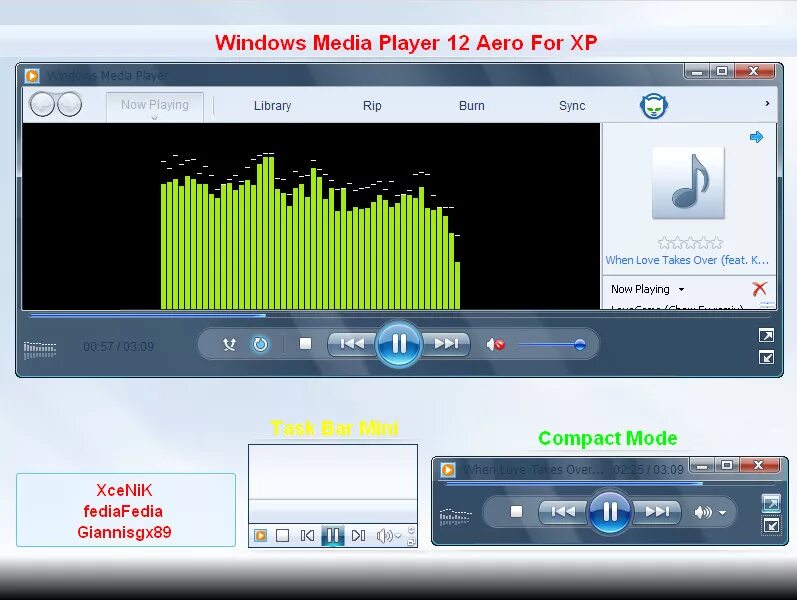Click the main player seek progress bar
The image size is (797, 600).
399,316
